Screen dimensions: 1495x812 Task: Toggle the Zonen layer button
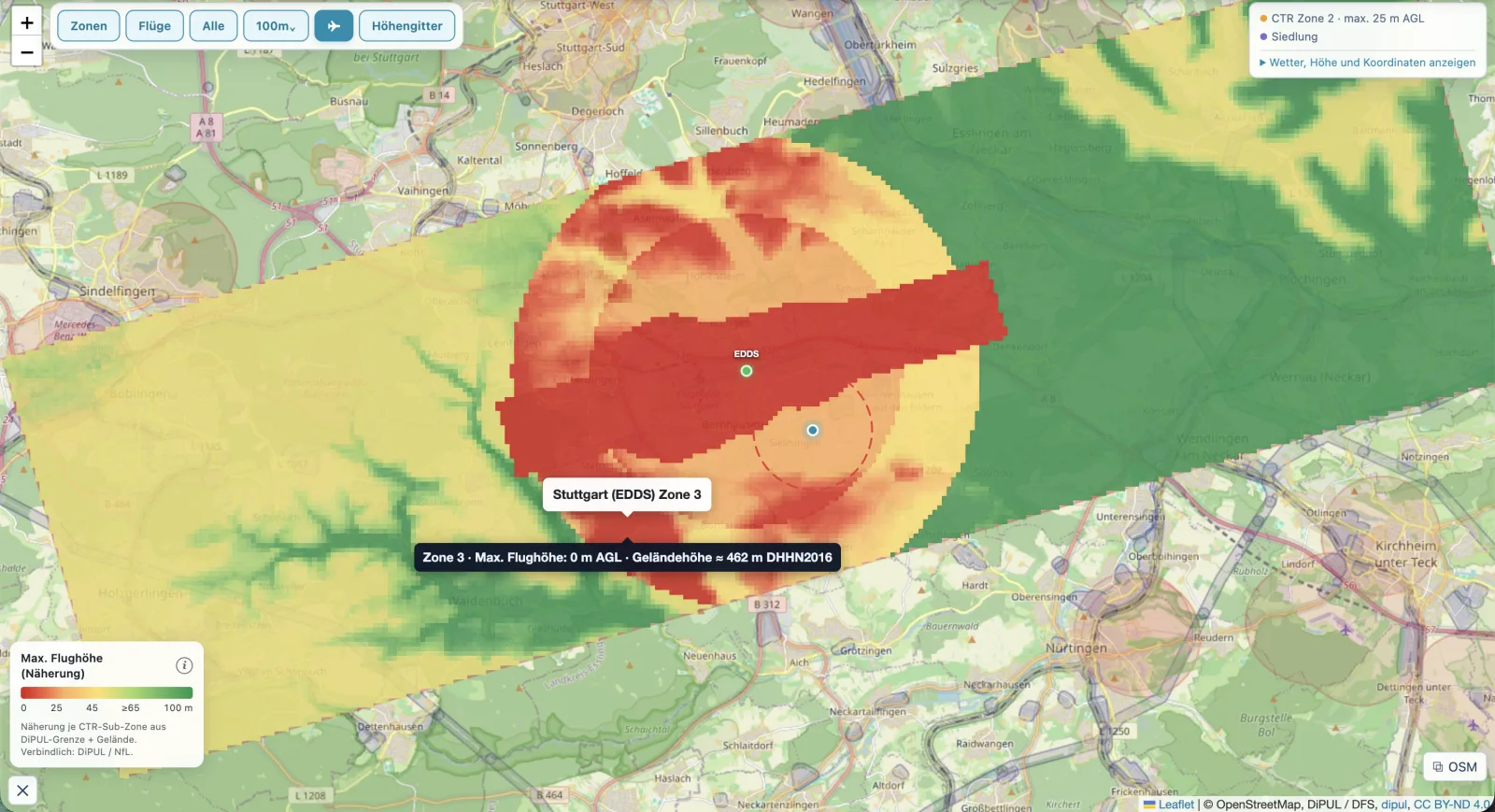(89, 26)
